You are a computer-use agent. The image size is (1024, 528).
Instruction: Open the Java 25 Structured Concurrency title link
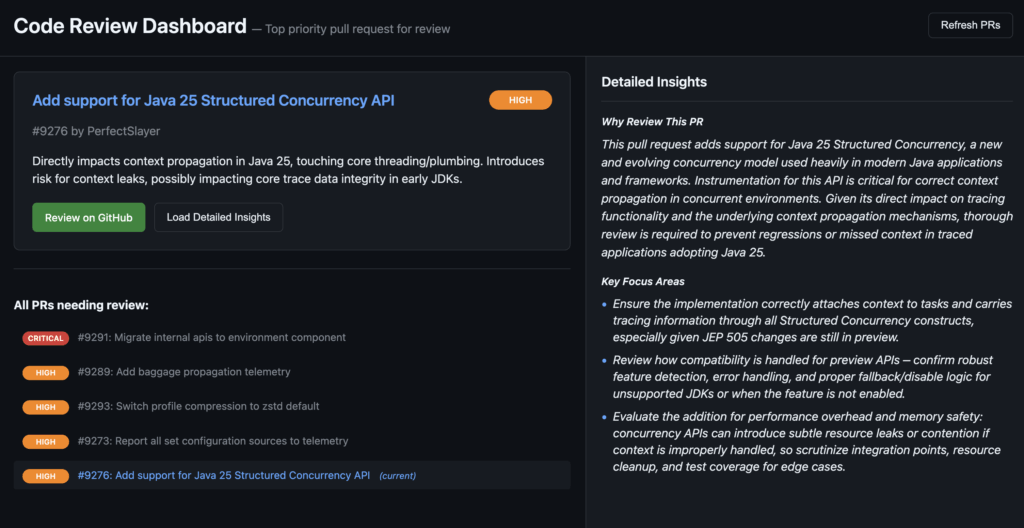214,100
